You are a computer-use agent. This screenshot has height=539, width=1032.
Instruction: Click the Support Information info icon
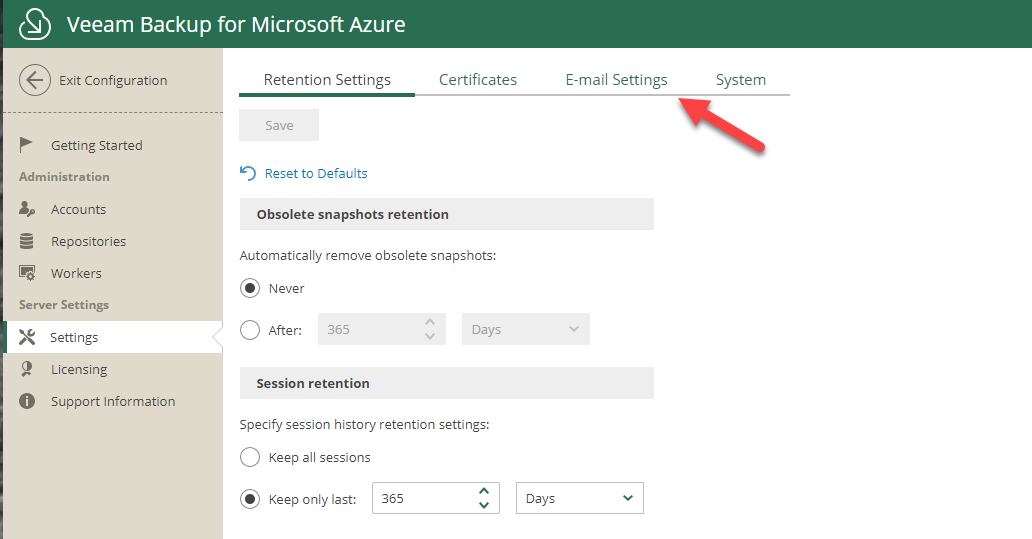click(x=27, y=401)
